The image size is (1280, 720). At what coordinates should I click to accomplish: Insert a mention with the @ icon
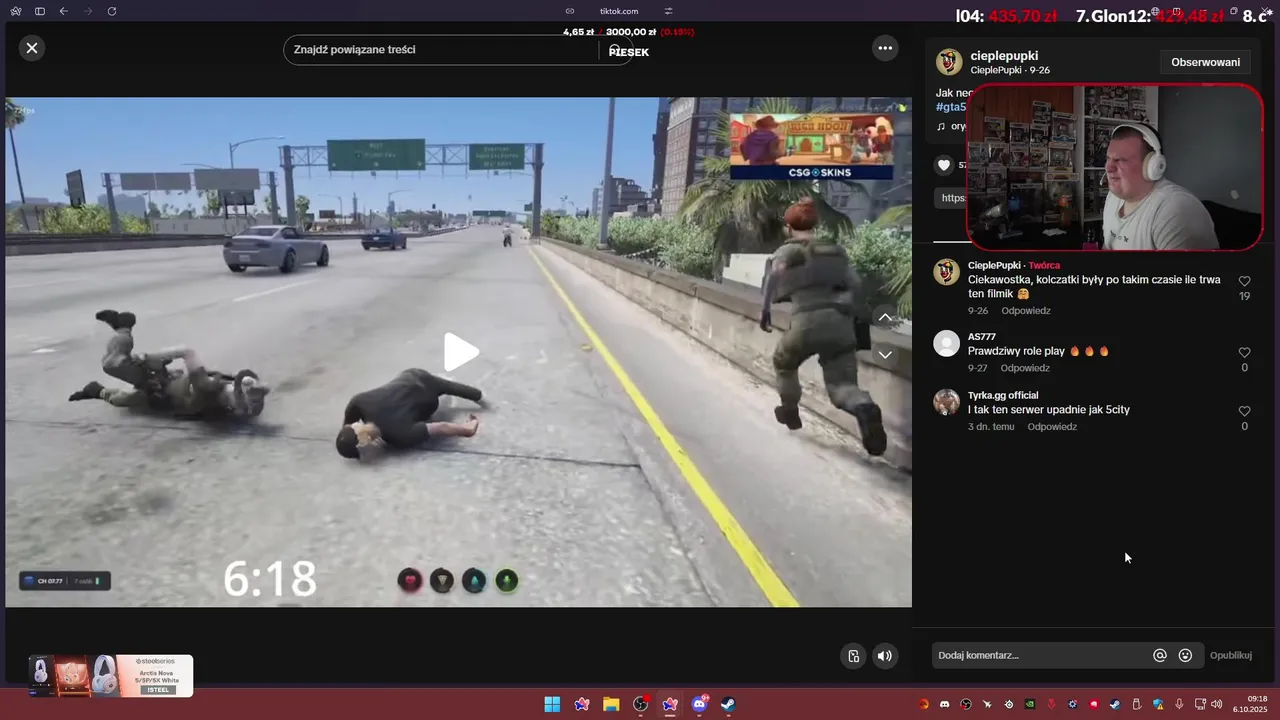1160,656
